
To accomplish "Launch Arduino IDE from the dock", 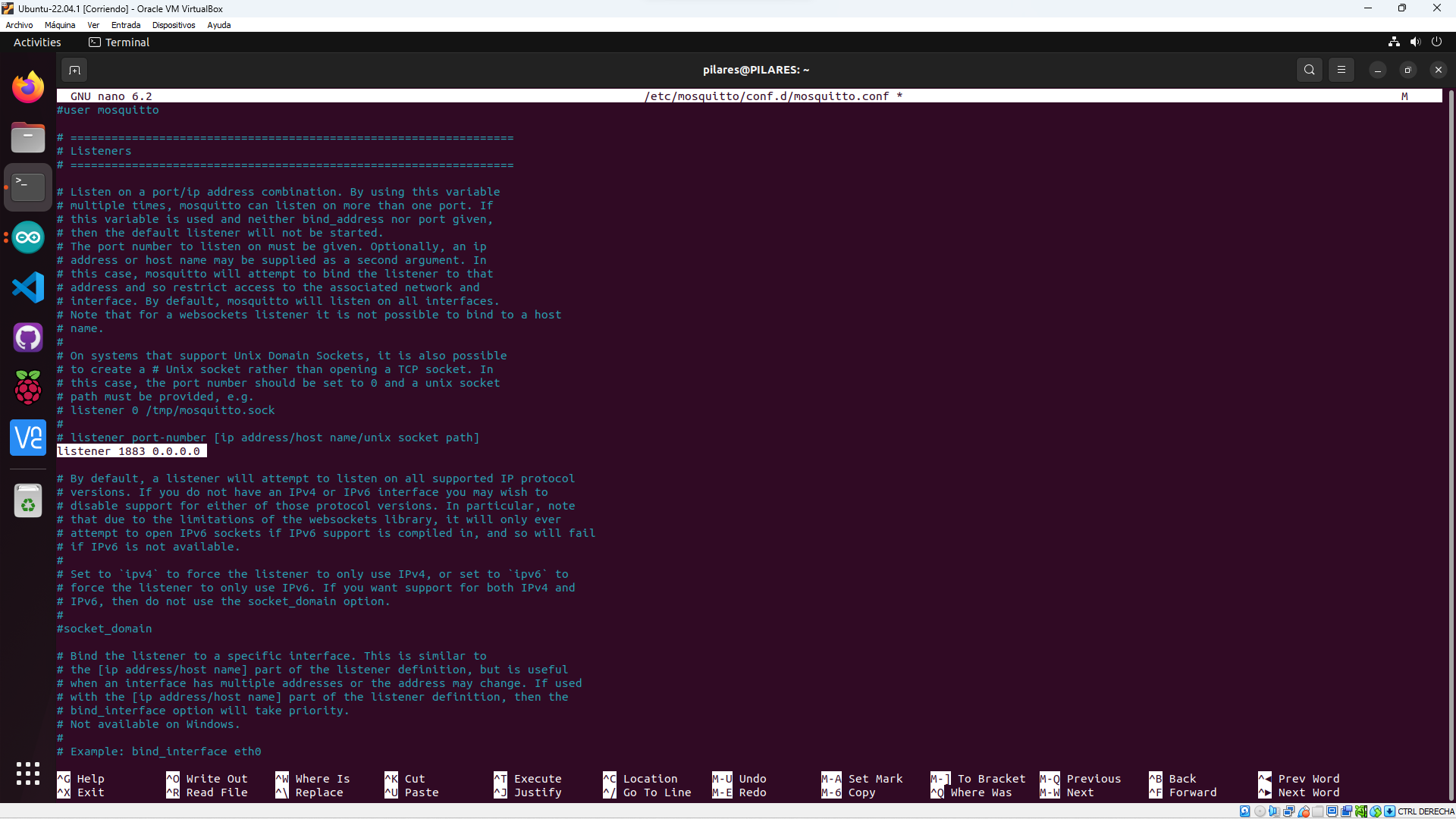I will (28, 237).
